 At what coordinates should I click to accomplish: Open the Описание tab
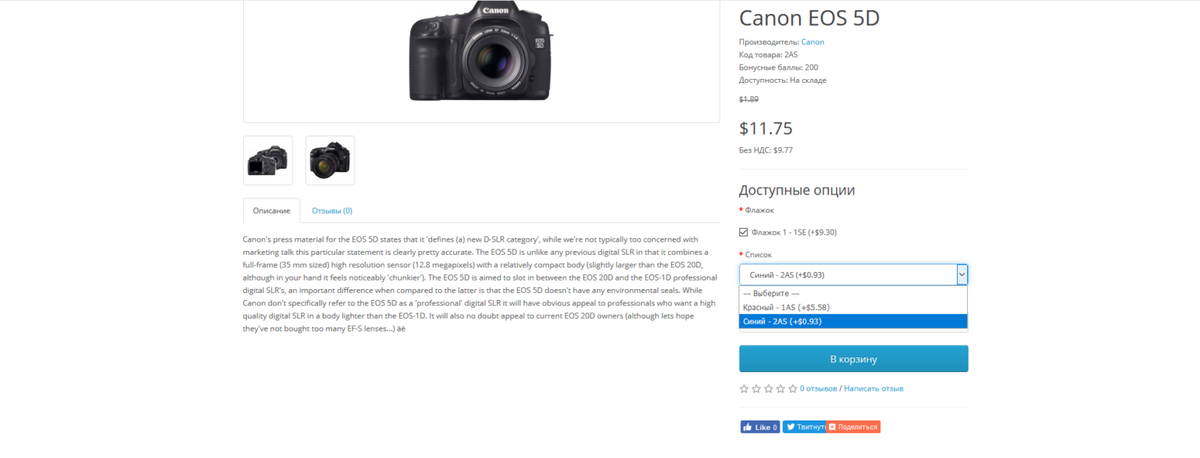[271, 211]
